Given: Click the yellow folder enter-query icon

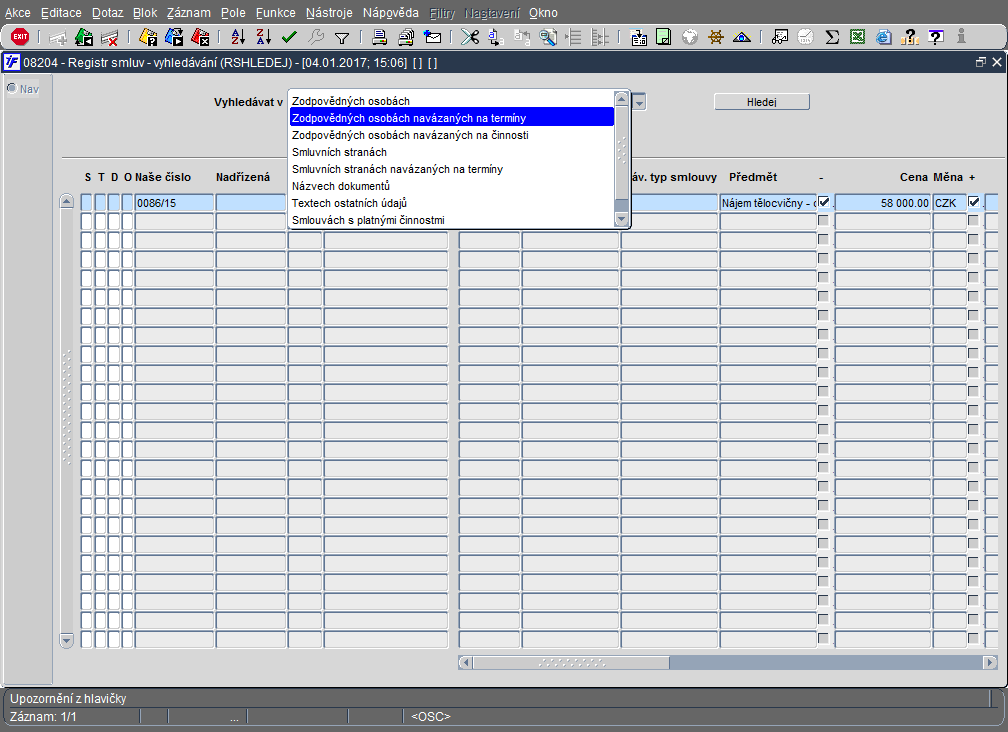Looking at the screenshot, I should point(148,37).
